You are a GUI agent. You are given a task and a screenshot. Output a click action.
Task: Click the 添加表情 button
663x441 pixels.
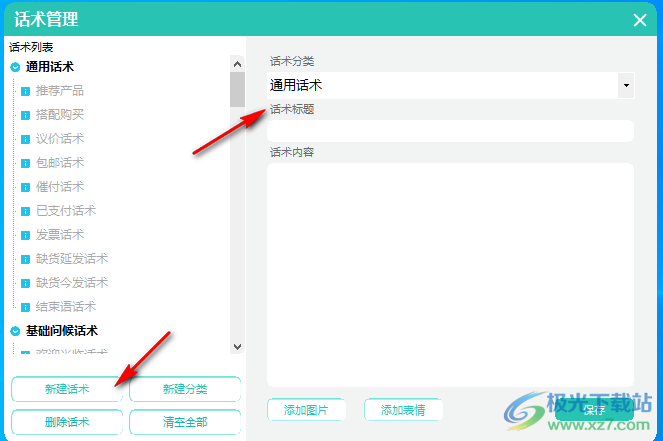point(403,410)
